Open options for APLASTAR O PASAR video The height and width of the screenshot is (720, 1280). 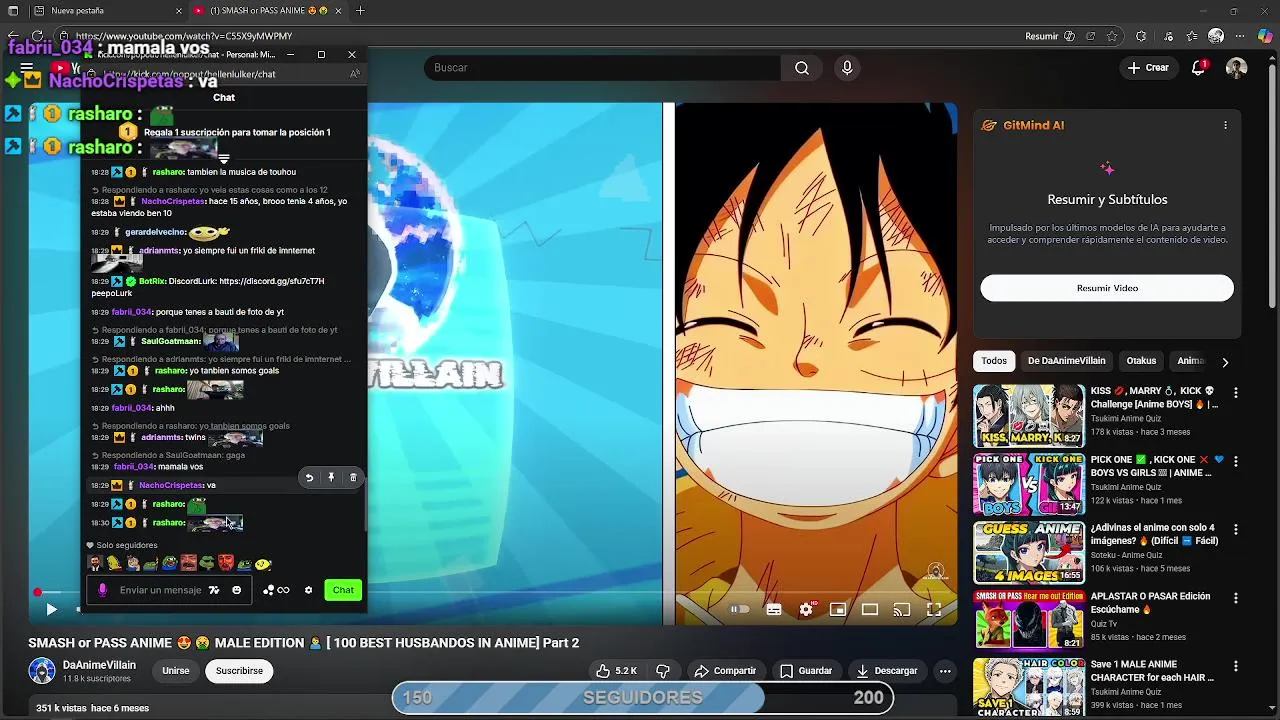pos(1236,598)
